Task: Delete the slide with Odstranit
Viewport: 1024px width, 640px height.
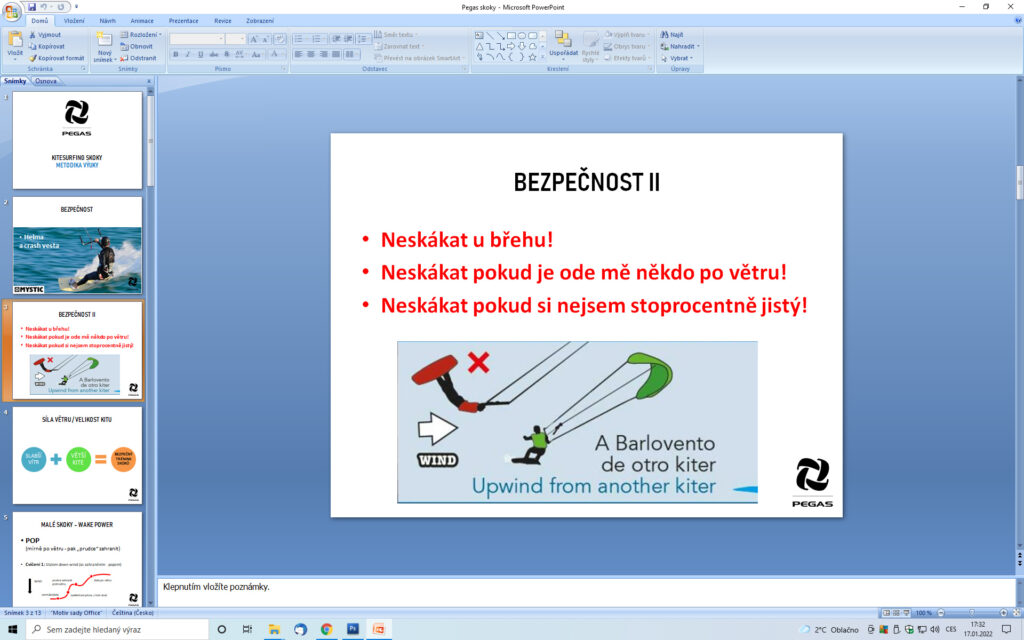Action: 138,58
